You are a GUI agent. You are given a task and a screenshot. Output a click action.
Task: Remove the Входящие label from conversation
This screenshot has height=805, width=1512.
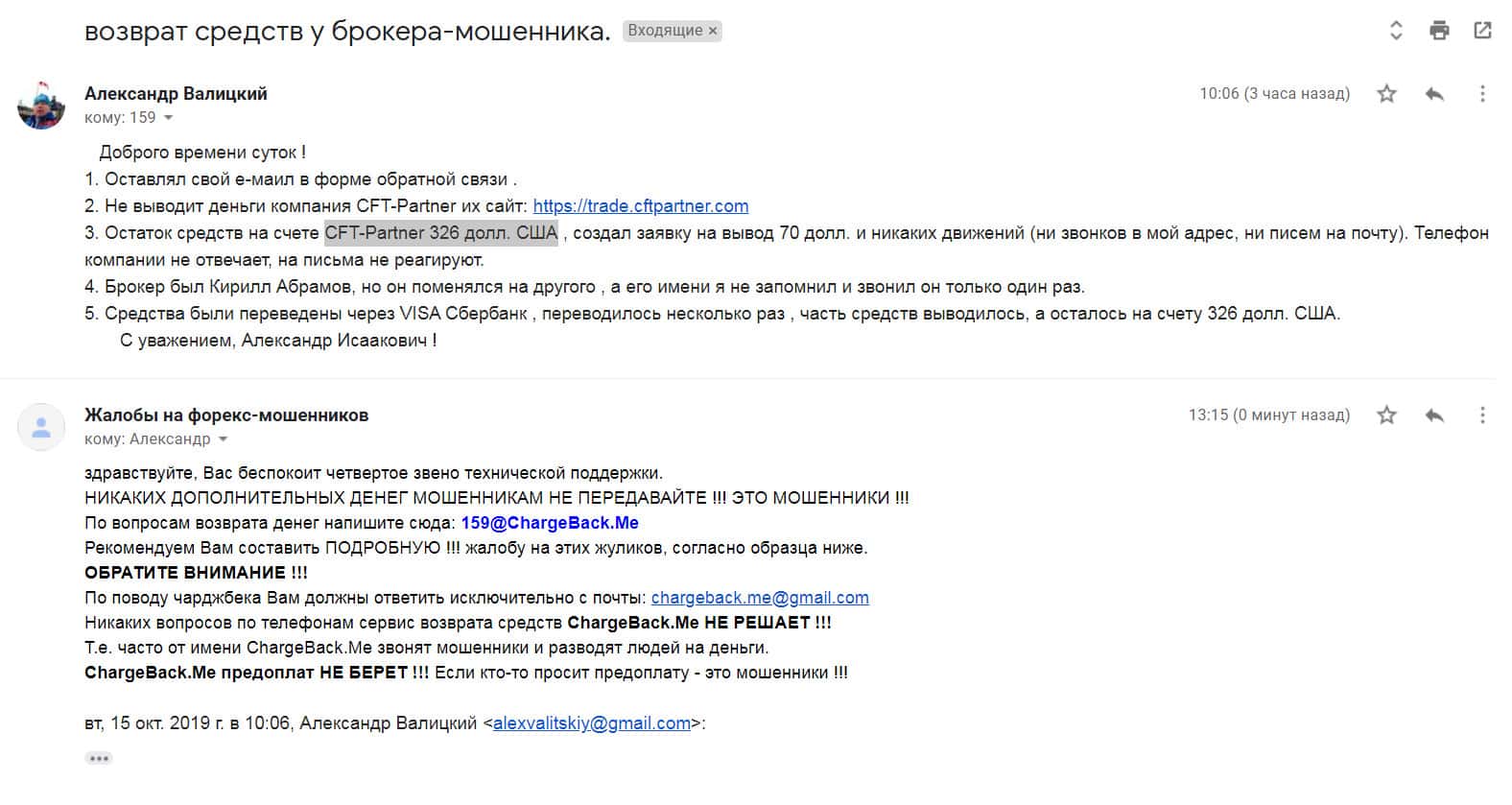click(713, 31)
